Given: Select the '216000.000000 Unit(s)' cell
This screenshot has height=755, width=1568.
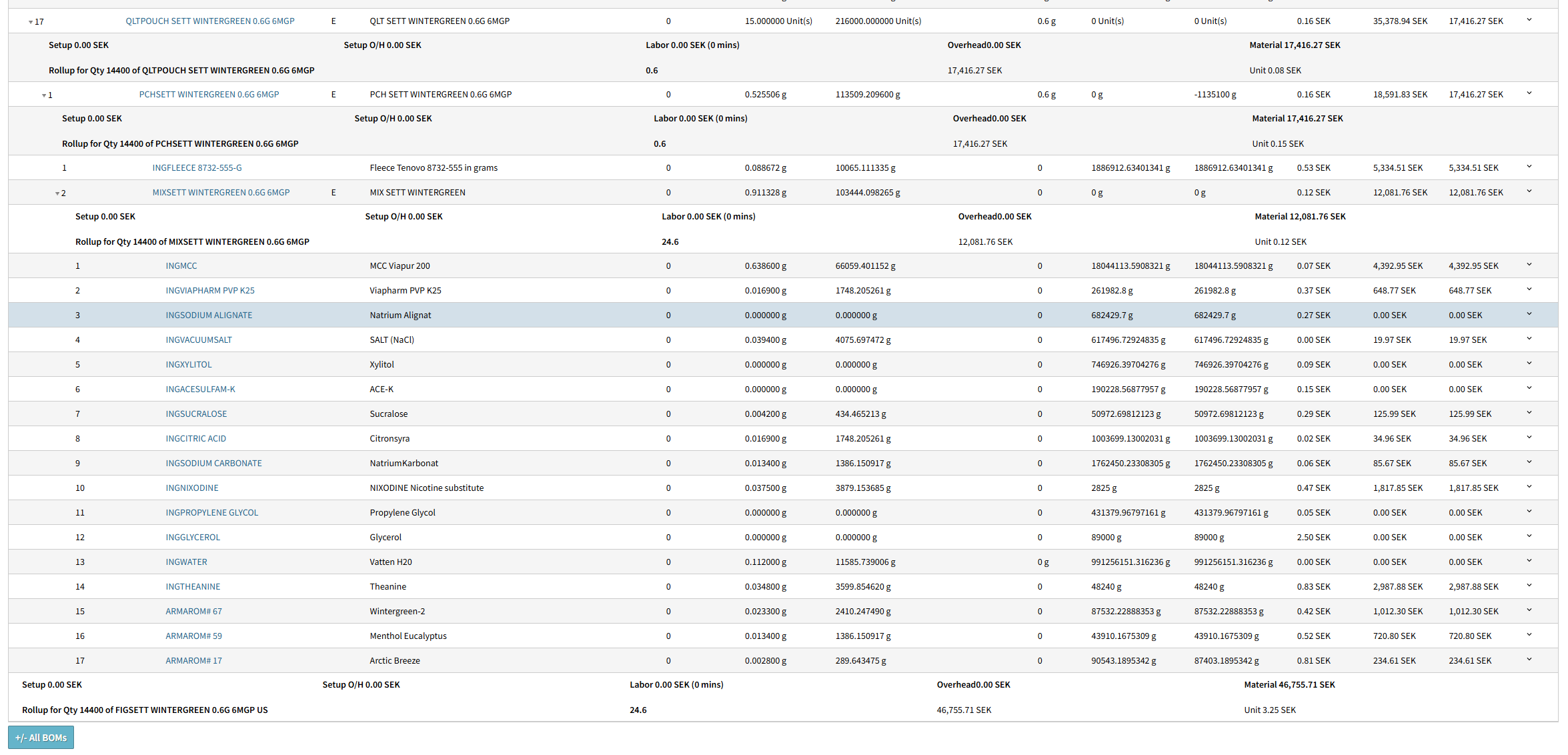Looking at the screenshot, I should click(878, 21).
